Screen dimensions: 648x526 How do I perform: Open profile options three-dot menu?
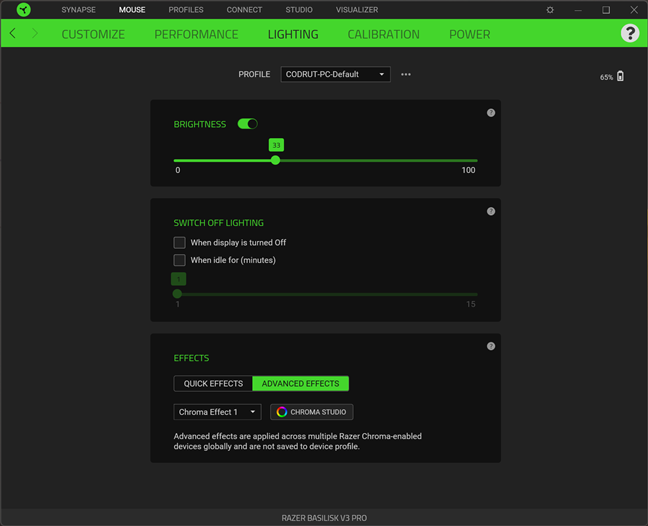[406, 74]
